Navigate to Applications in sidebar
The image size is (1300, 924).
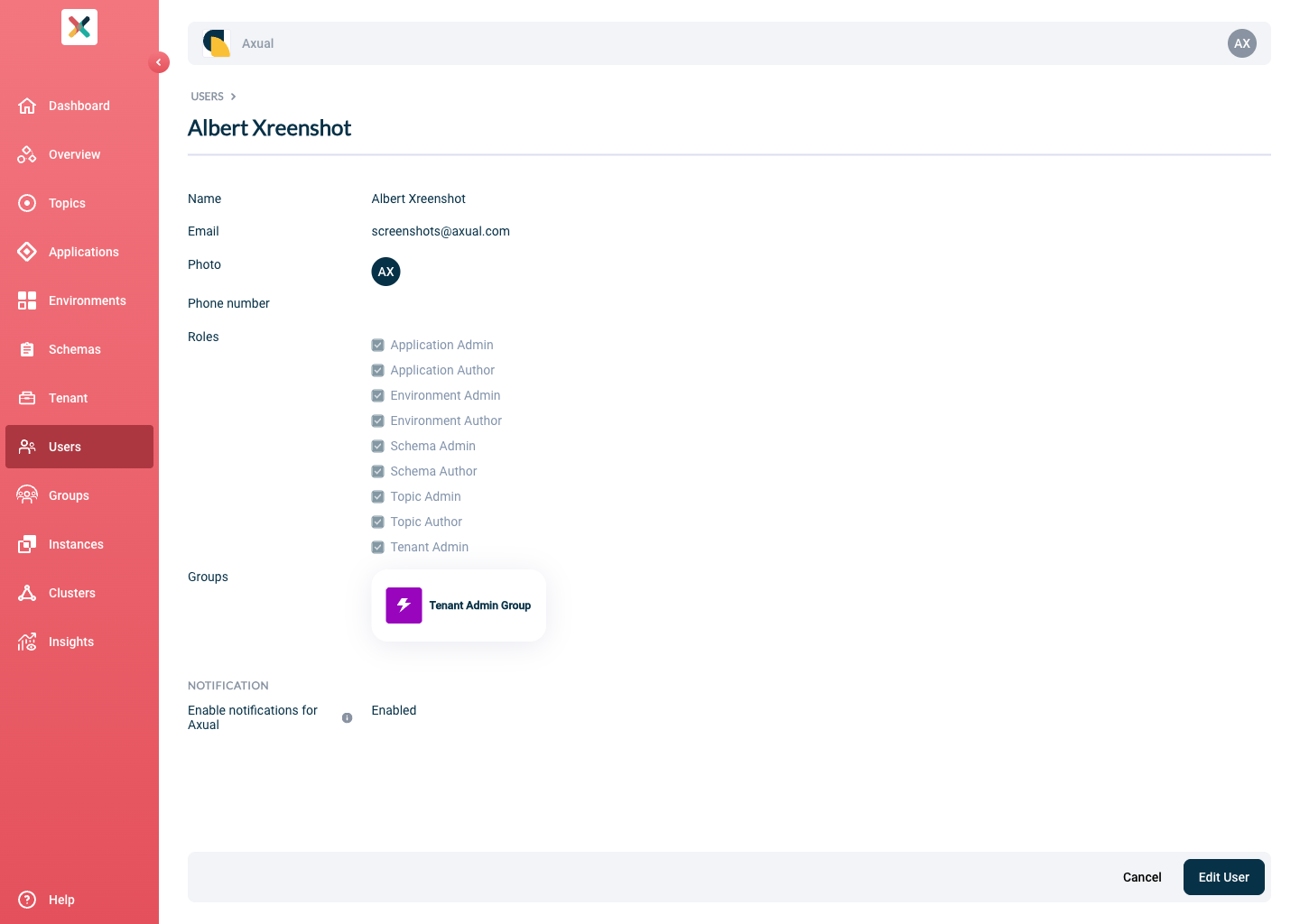(79, 252)
